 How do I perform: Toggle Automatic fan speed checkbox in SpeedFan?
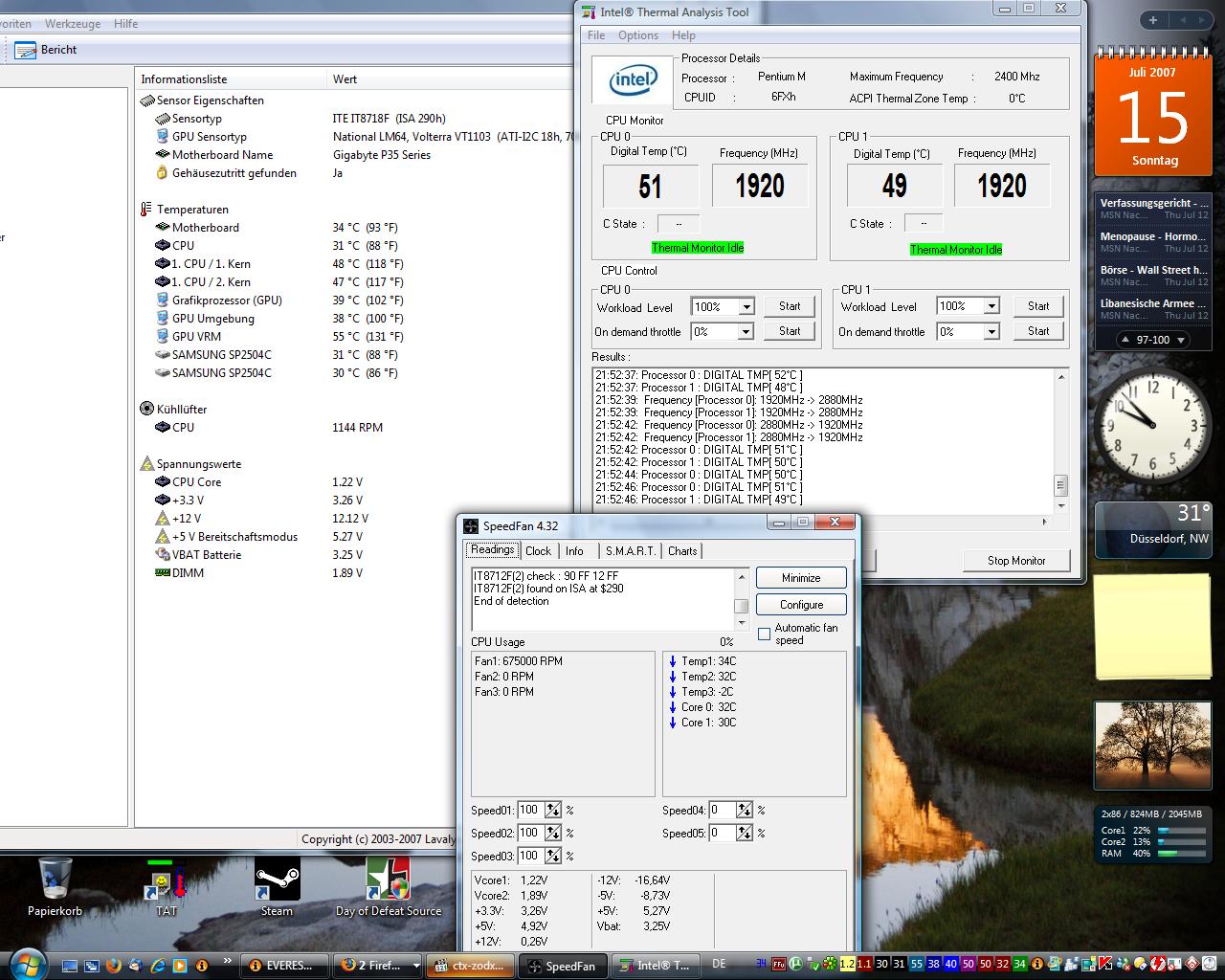click(764, 634)
